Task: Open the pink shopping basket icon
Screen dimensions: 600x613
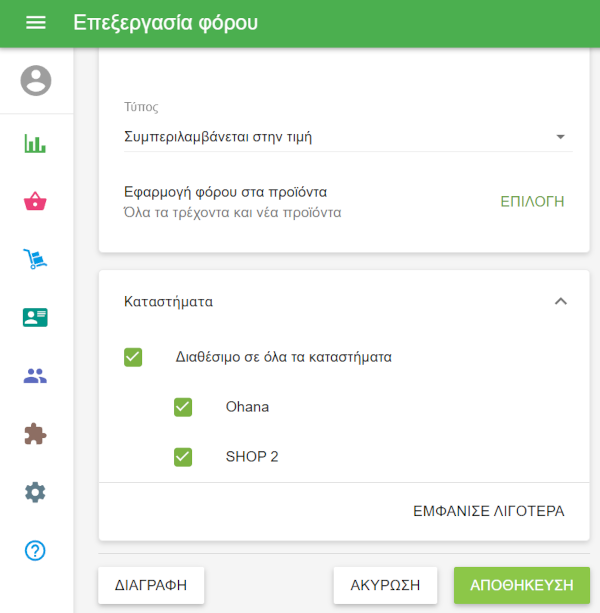Action: [x=36, y=202]
